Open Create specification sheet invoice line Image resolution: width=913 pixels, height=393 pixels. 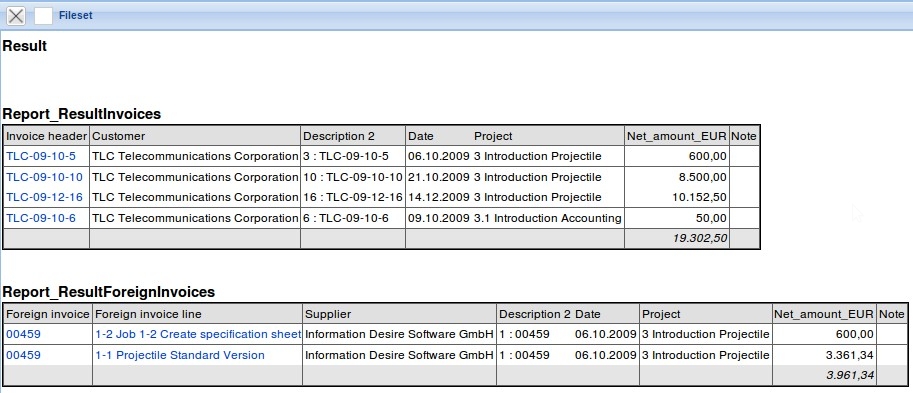(x=198, y=334)
